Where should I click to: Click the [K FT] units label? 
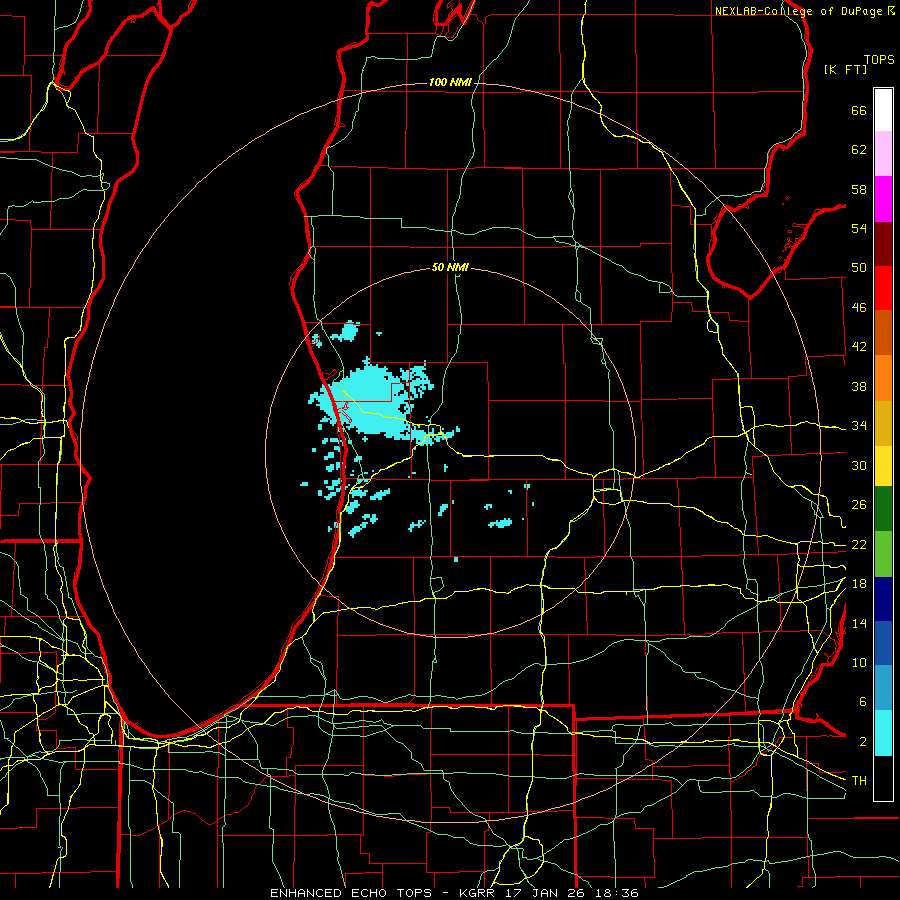click(845, 70)
